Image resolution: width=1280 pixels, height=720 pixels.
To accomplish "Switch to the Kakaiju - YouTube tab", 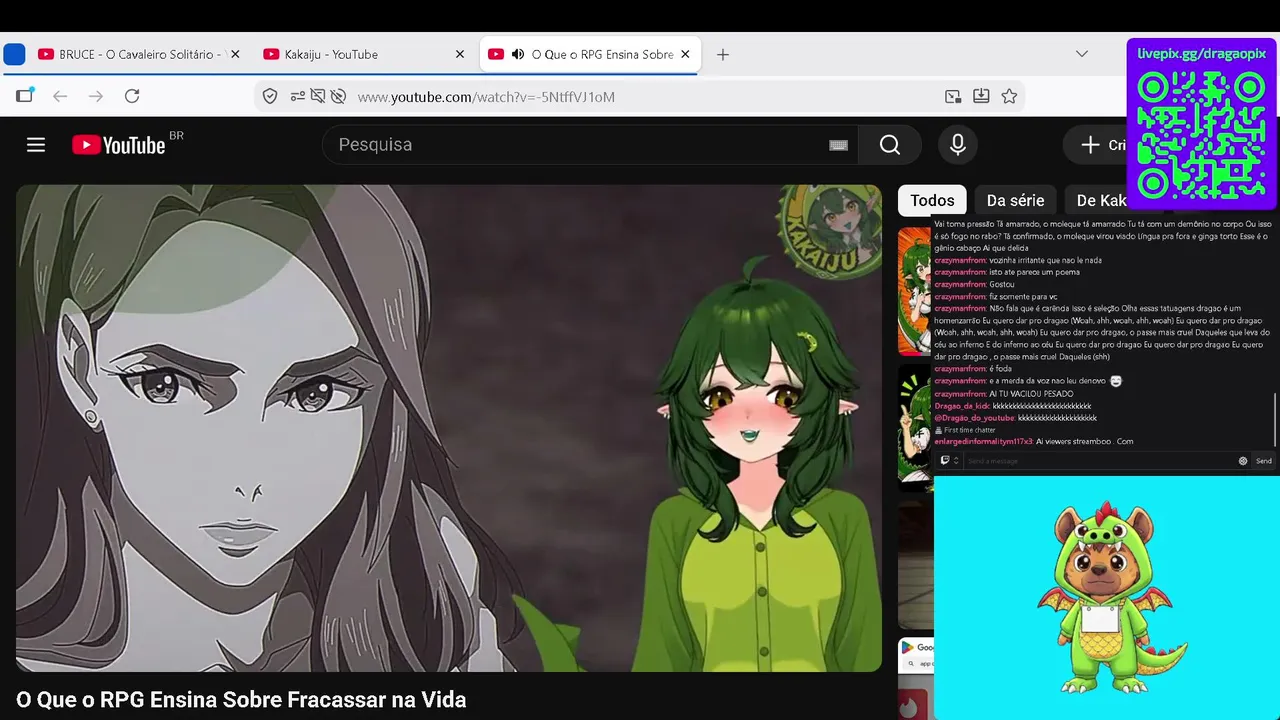I will [x=356, y=55].
